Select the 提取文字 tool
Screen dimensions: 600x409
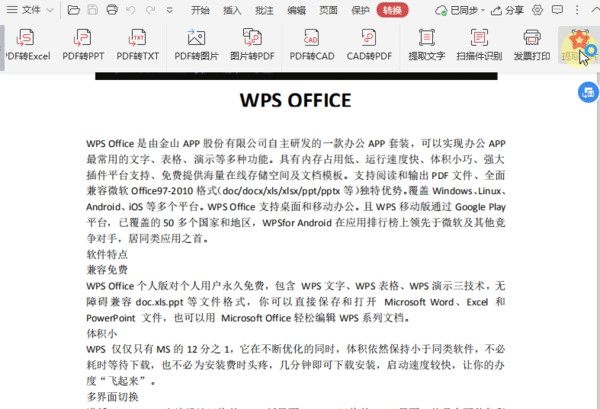(426, 45)
